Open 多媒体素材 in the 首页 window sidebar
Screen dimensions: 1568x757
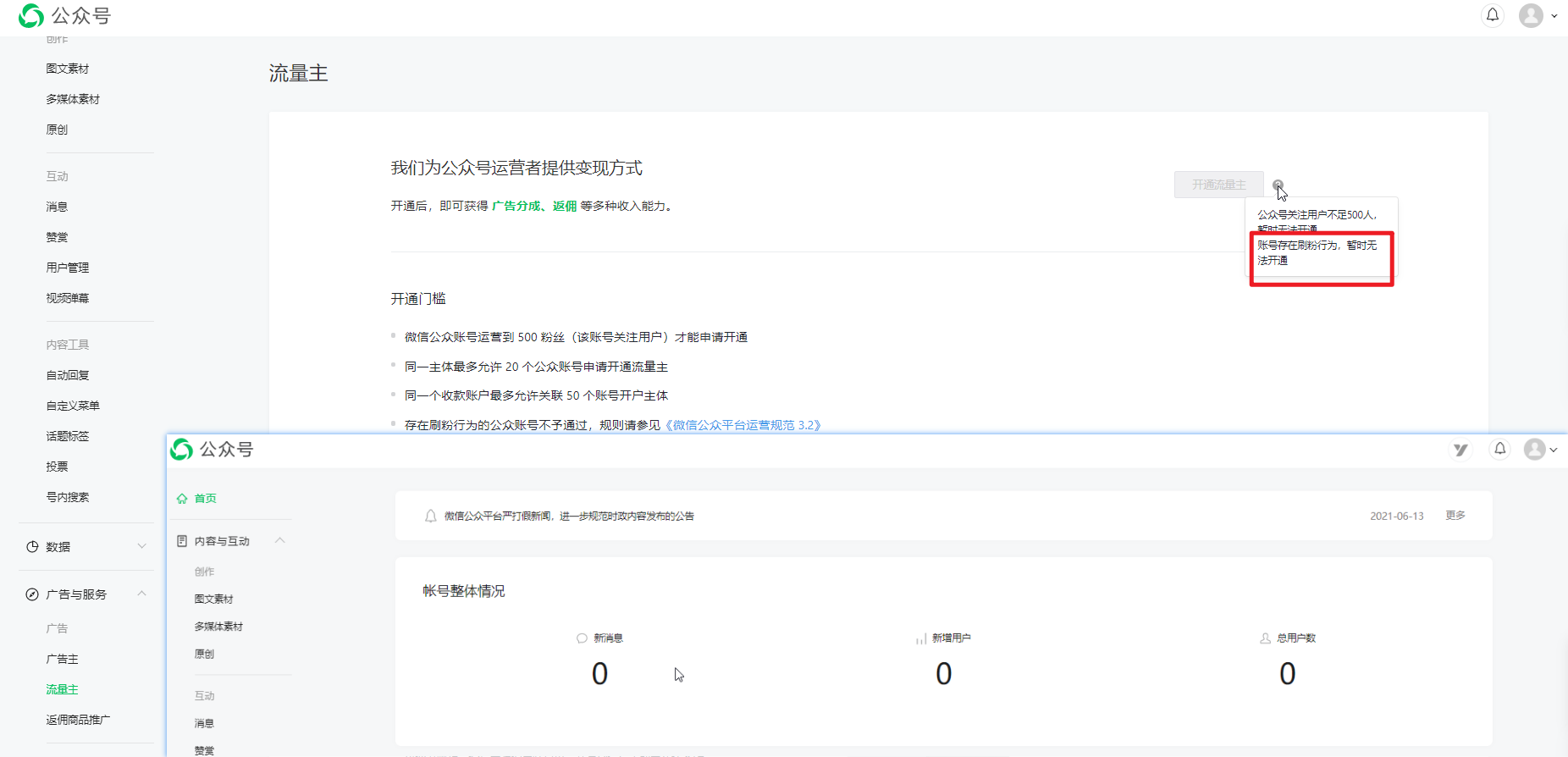(x=218, y=627)
